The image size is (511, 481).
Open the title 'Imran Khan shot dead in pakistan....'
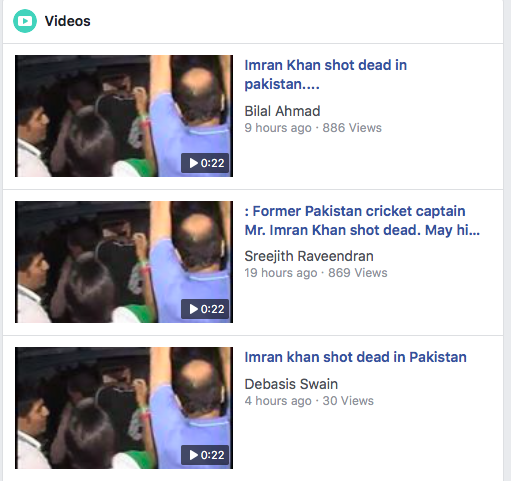point(326,75)
